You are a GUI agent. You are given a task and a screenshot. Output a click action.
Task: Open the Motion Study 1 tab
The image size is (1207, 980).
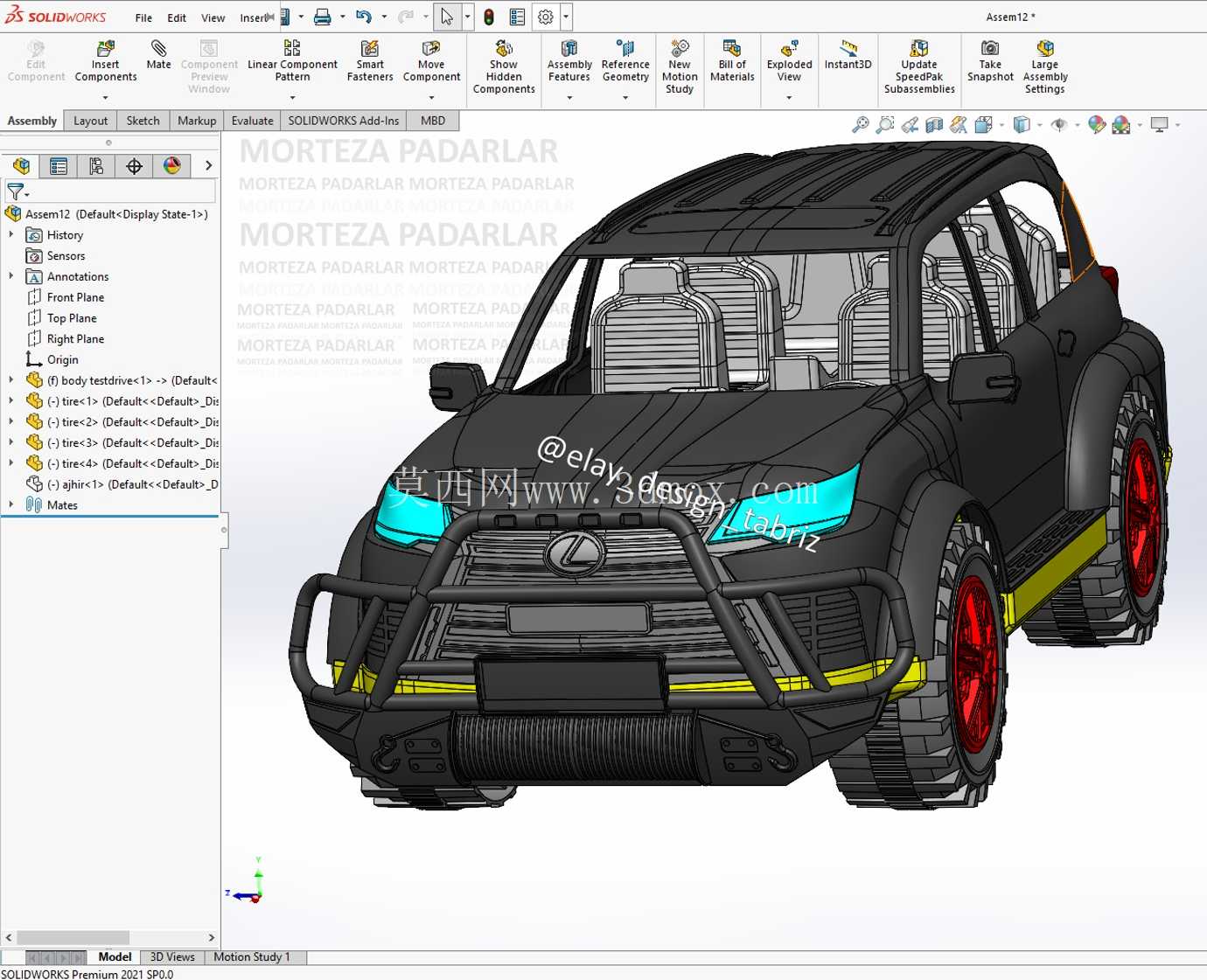point(251,957)
